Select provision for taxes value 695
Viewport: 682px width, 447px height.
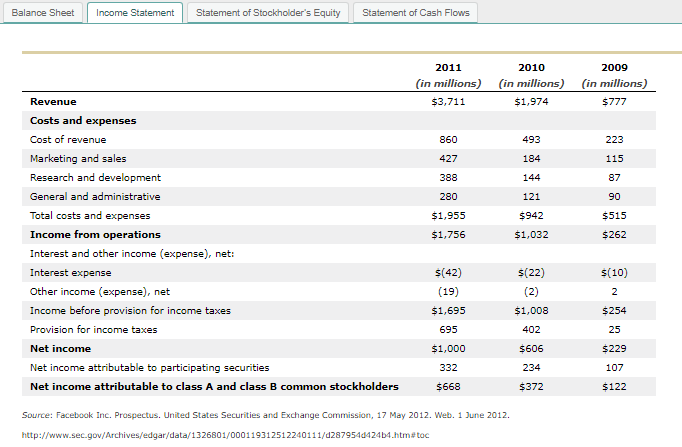(448, 330)
